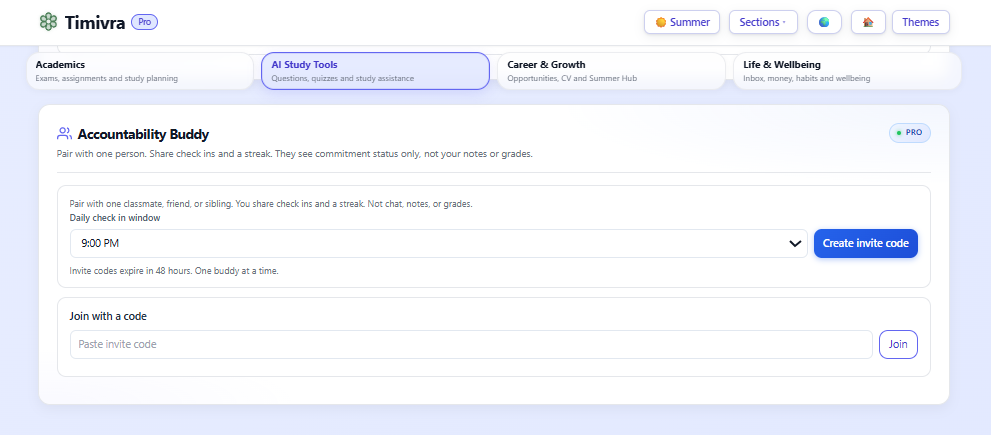Viewport: 991px width, 435px height.
Task: Open the Themes button
Action: (921, 22)
